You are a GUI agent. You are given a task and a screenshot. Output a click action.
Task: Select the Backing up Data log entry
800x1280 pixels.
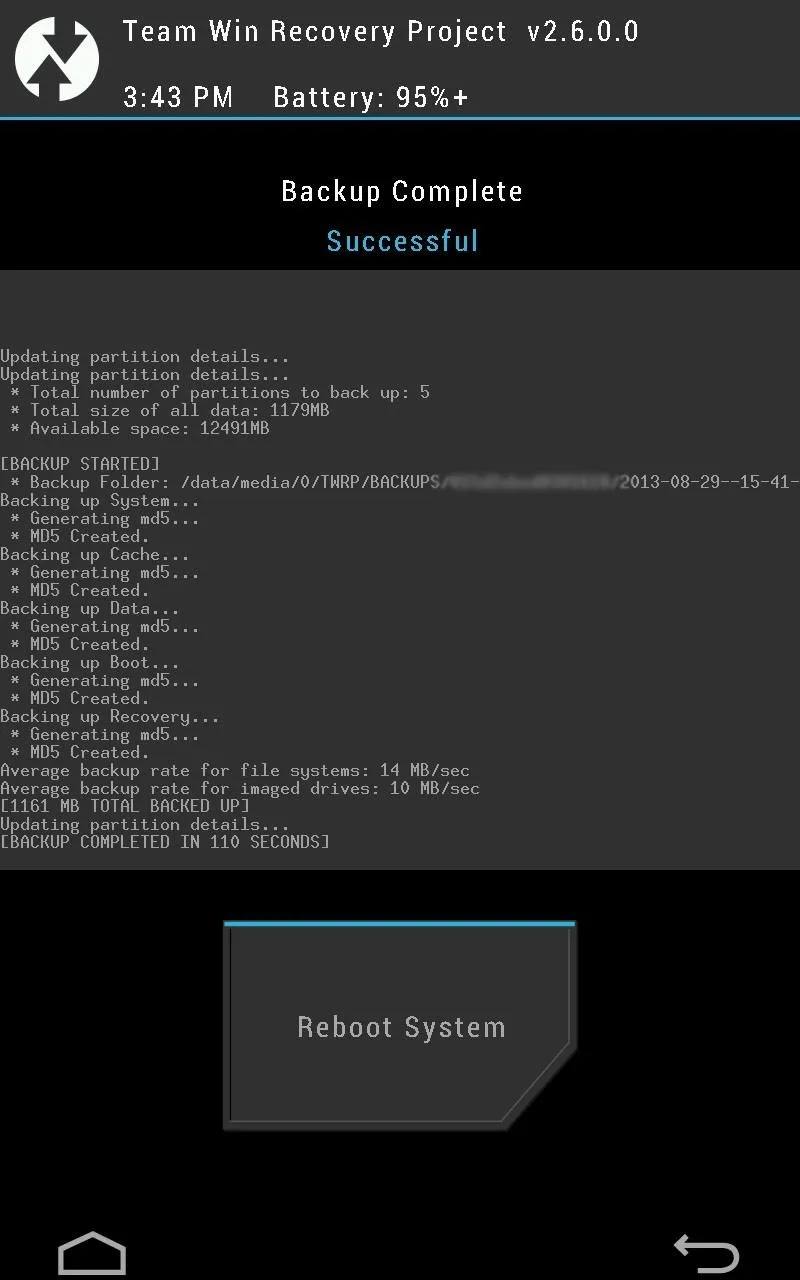pyautogui.click(x=90, y=608)
